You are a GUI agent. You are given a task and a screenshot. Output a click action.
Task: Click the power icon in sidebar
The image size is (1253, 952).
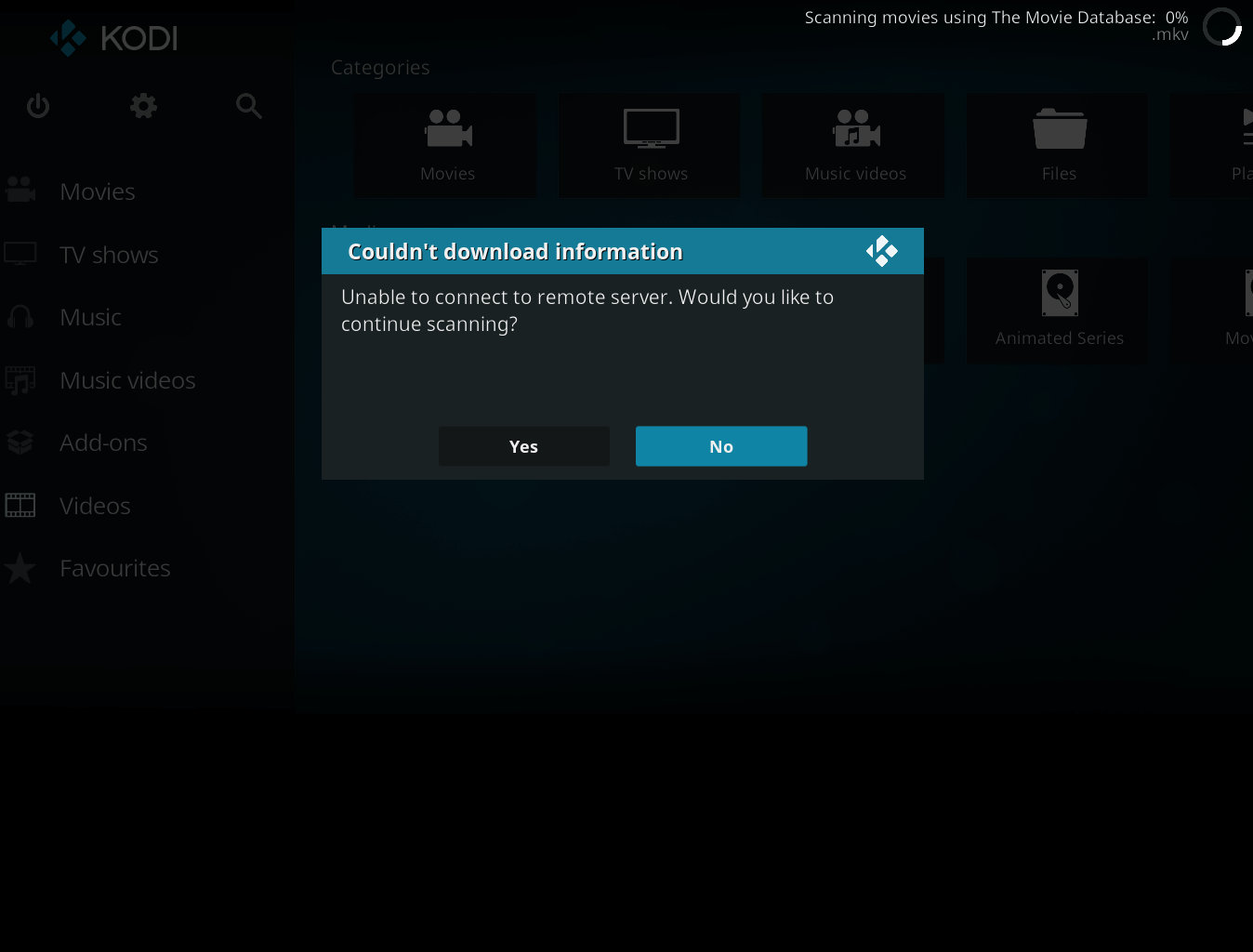[x=38, y=106]
